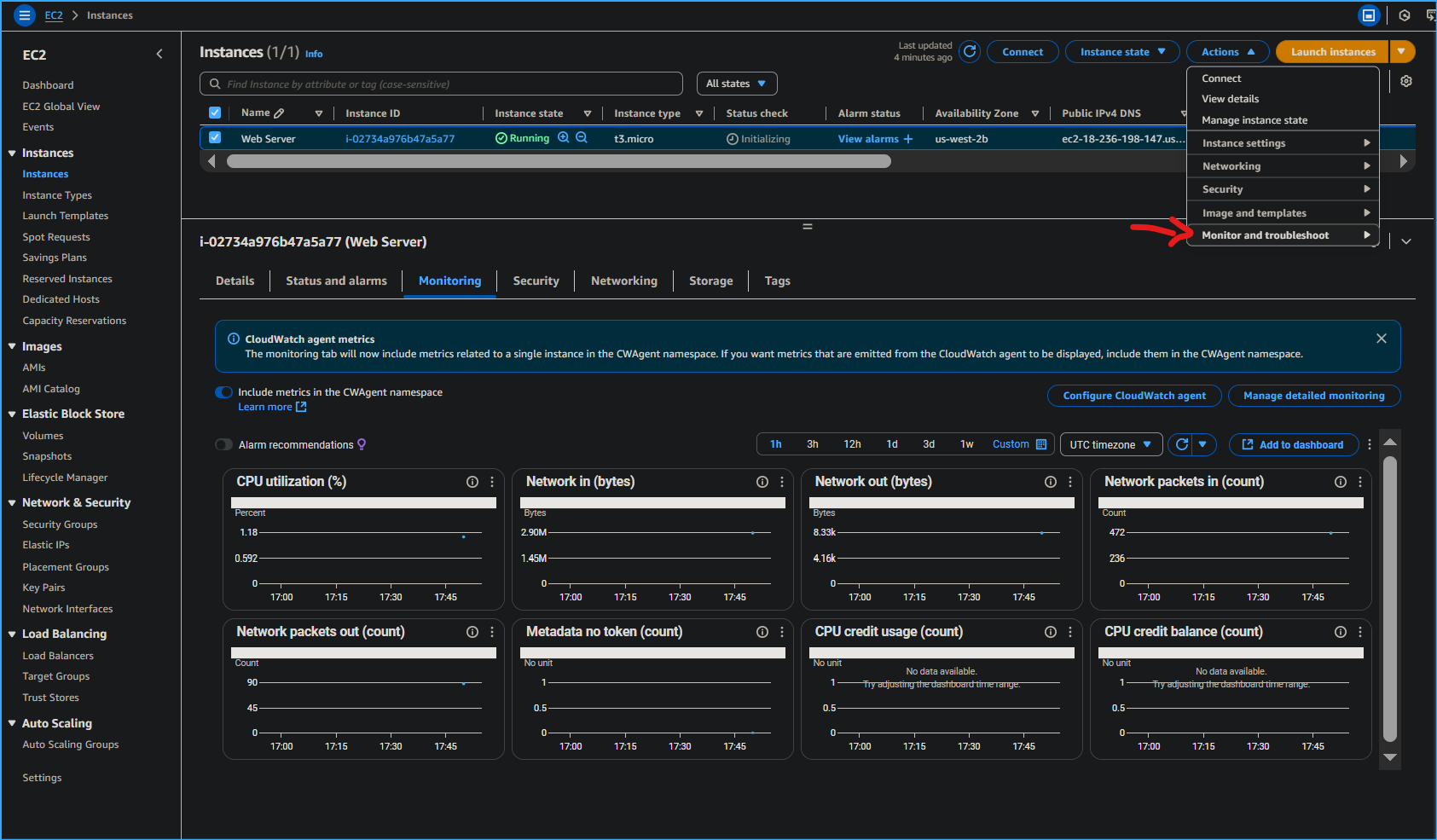Dismiss the CloudWatch agent metrics banner
This screenshot has height=840, width=1437.
point(1381,338)
